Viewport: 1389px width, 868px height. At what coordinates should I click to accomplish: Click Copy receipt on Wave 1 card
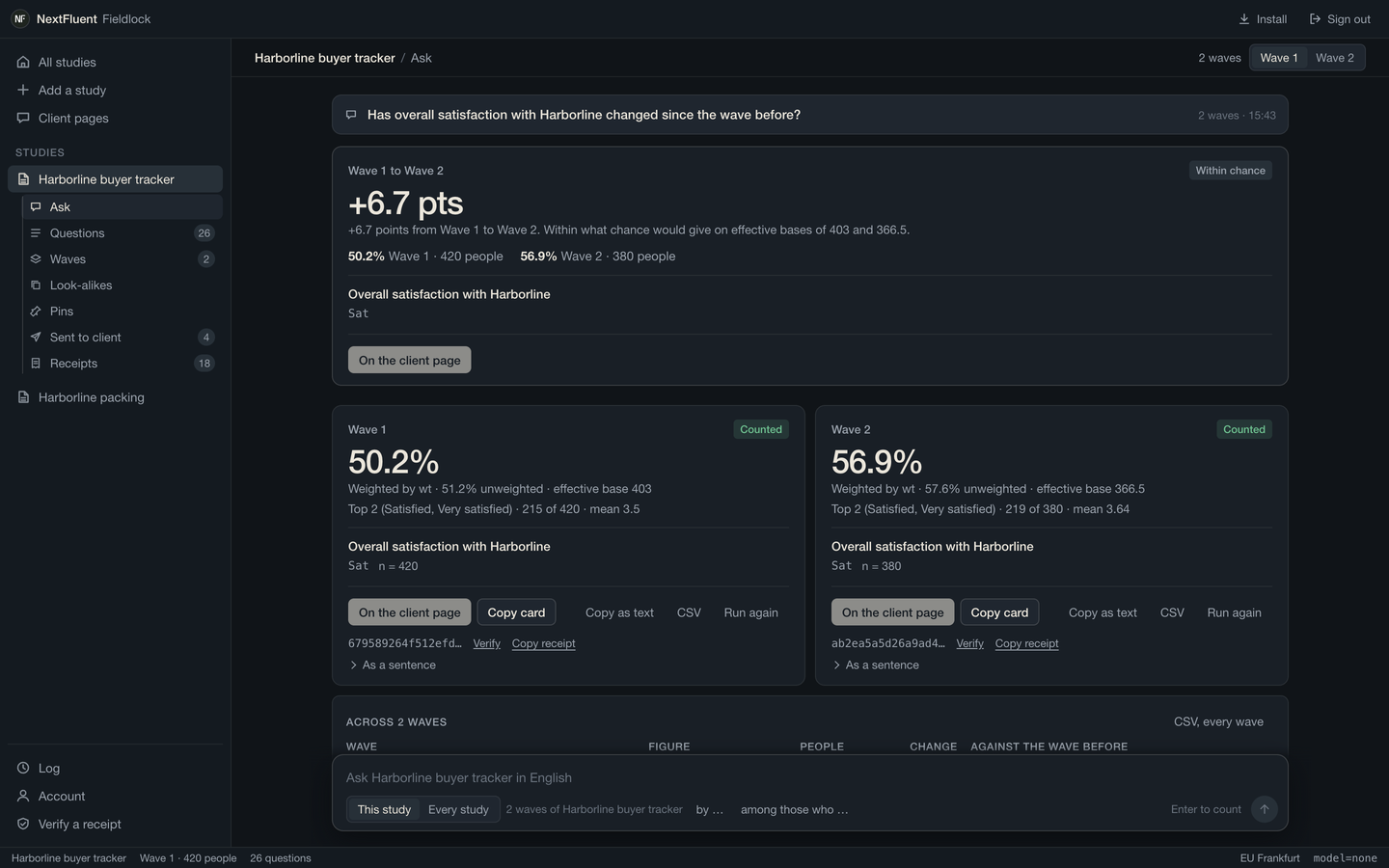[544, 643]
